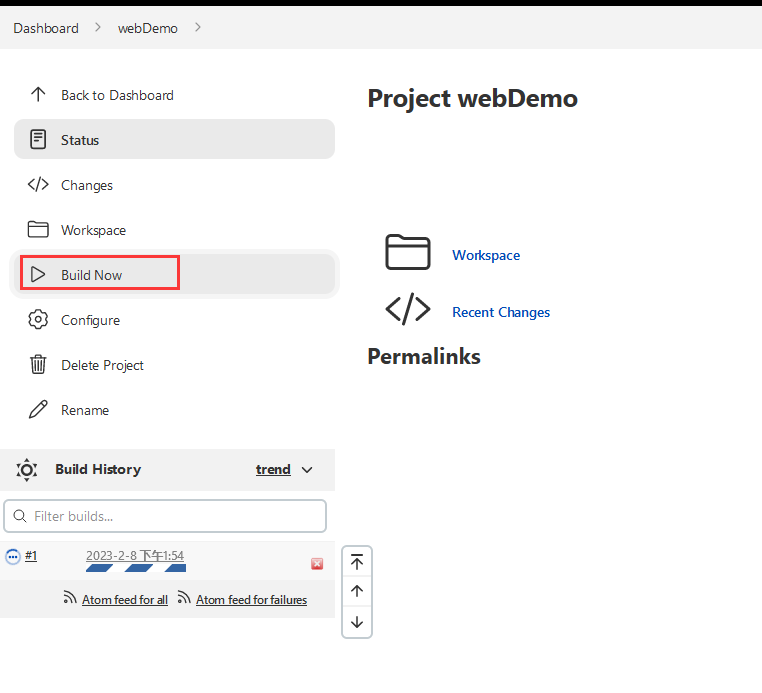Open Atom feed for failures link

(251, 600)
